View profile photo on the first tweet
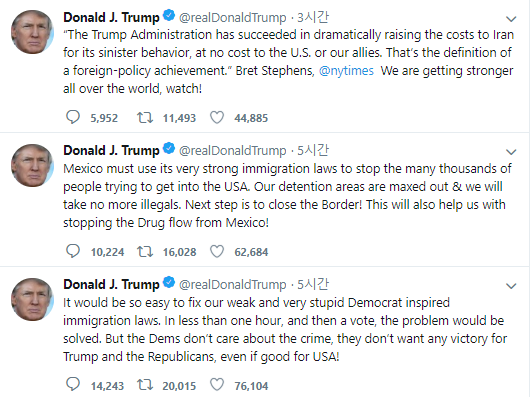This screenshot has width=530, height=397. (x=32, y=32)
